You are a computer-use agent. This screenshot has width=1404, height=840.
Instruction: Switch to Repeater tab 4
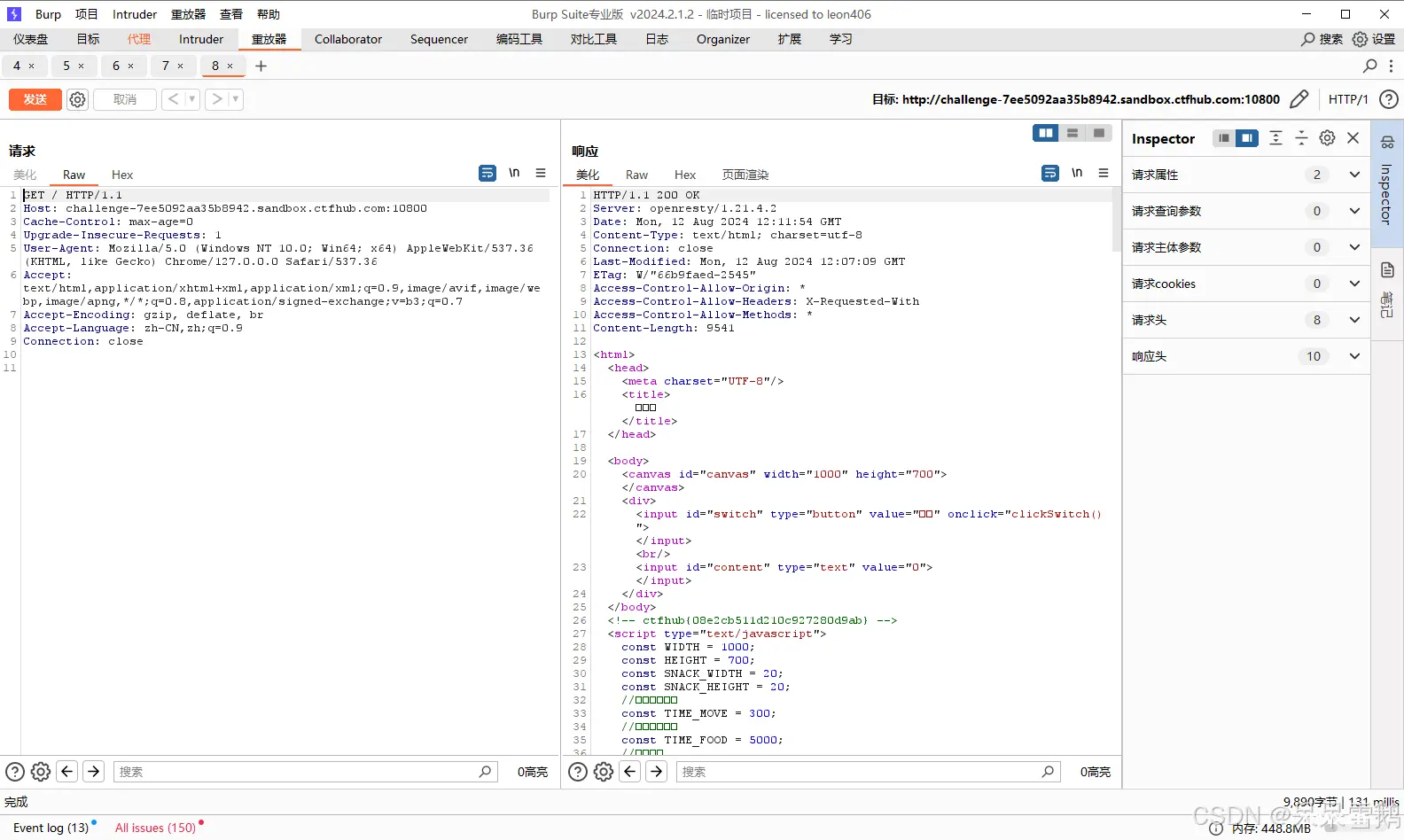pos(17,66)
